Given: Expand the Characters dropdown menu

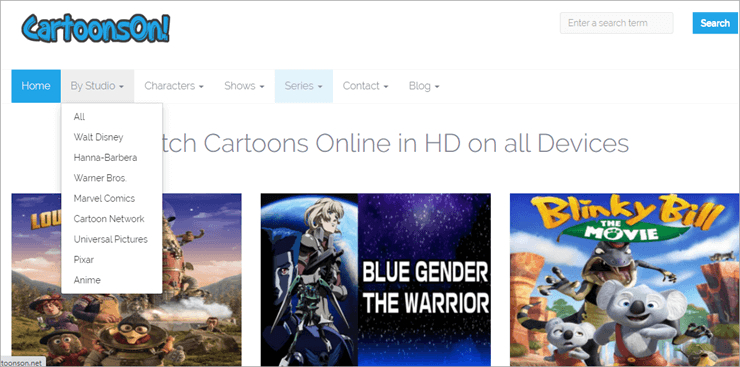Looking at the screenshot, I should tap(174, 86).
